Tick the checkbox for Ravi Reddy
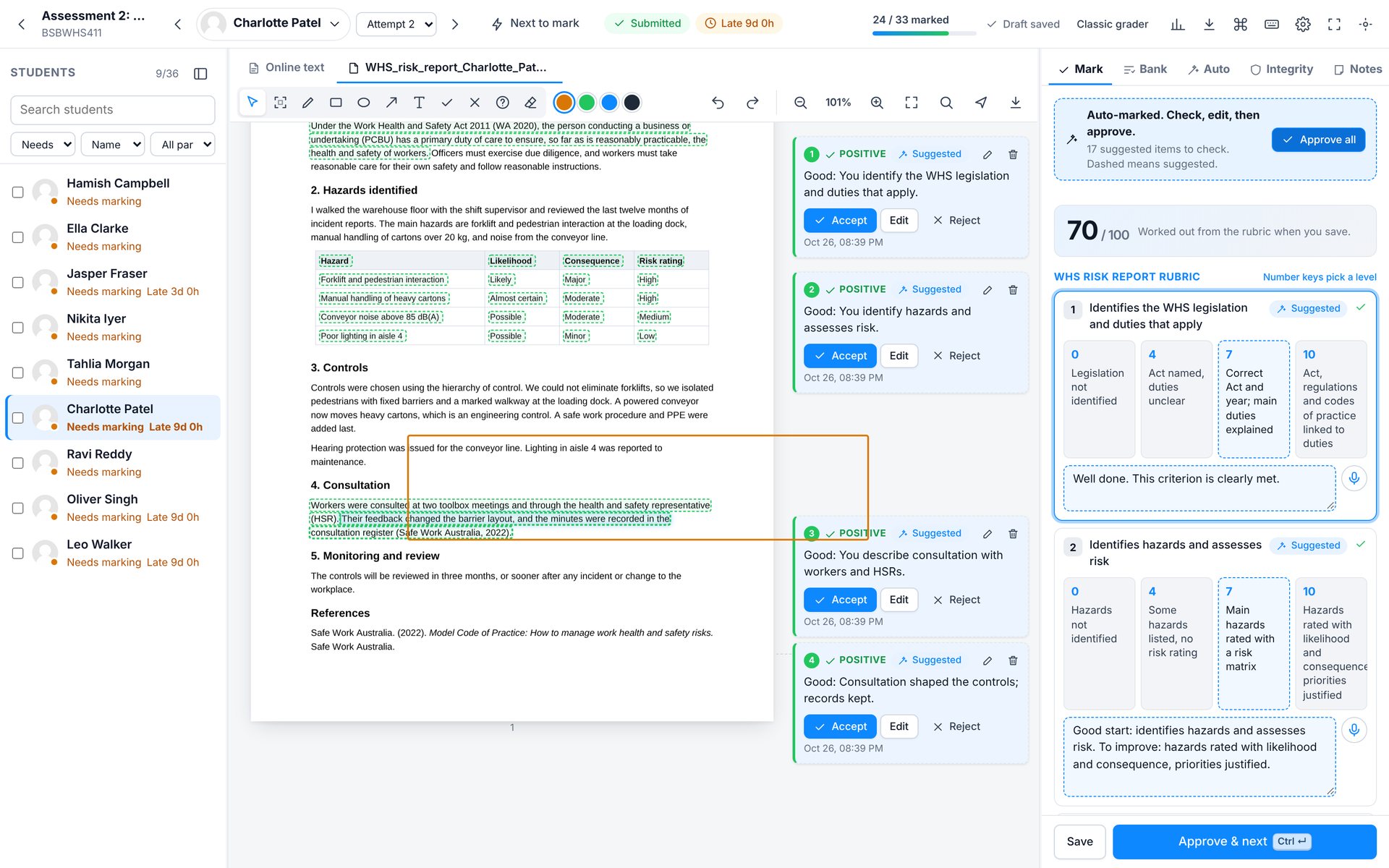The width and height of the screenshot is (1389, 868). click(18, 463)
